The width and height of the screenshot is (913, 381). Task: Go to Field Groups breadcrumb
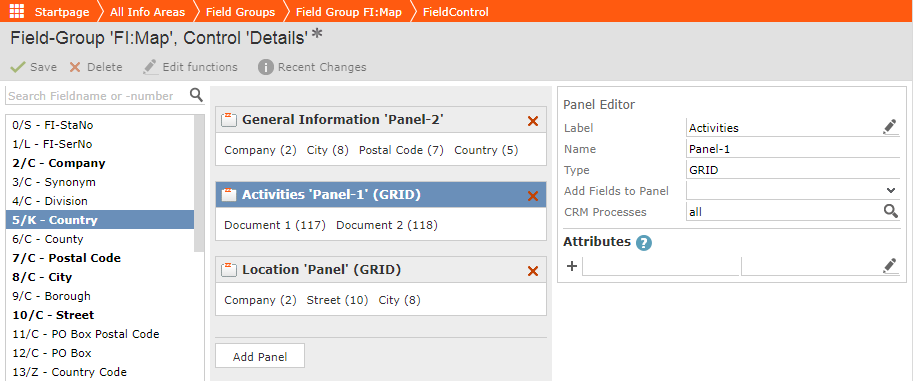coord(240,12)
